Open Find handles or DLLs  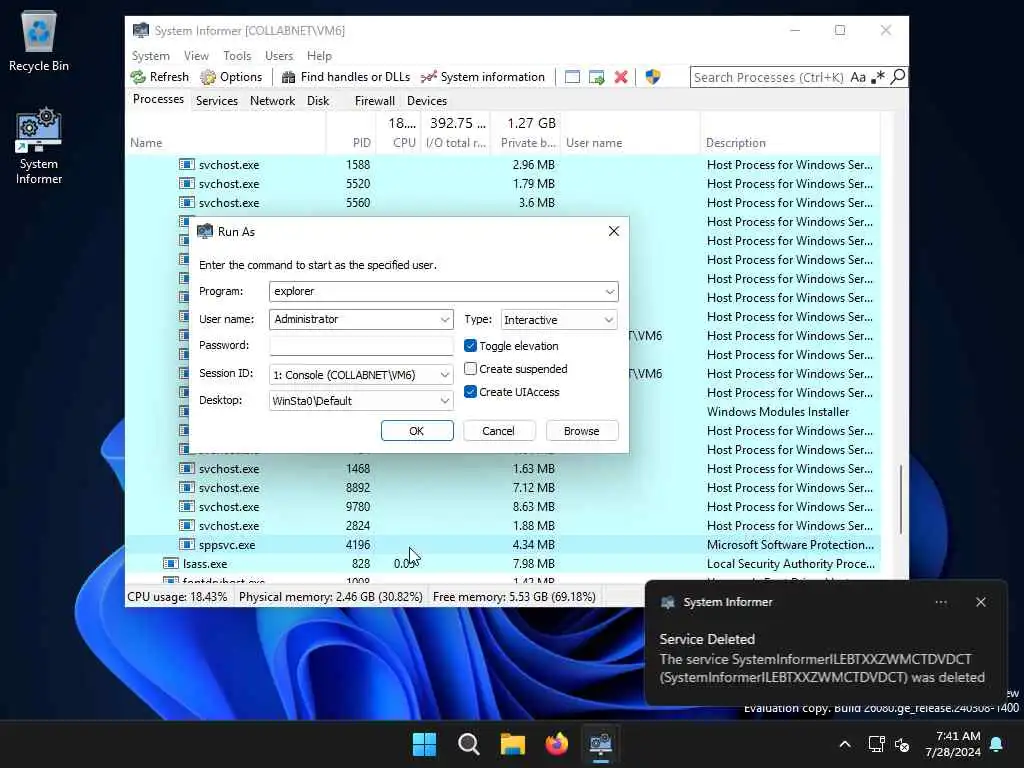coord(346,77)
